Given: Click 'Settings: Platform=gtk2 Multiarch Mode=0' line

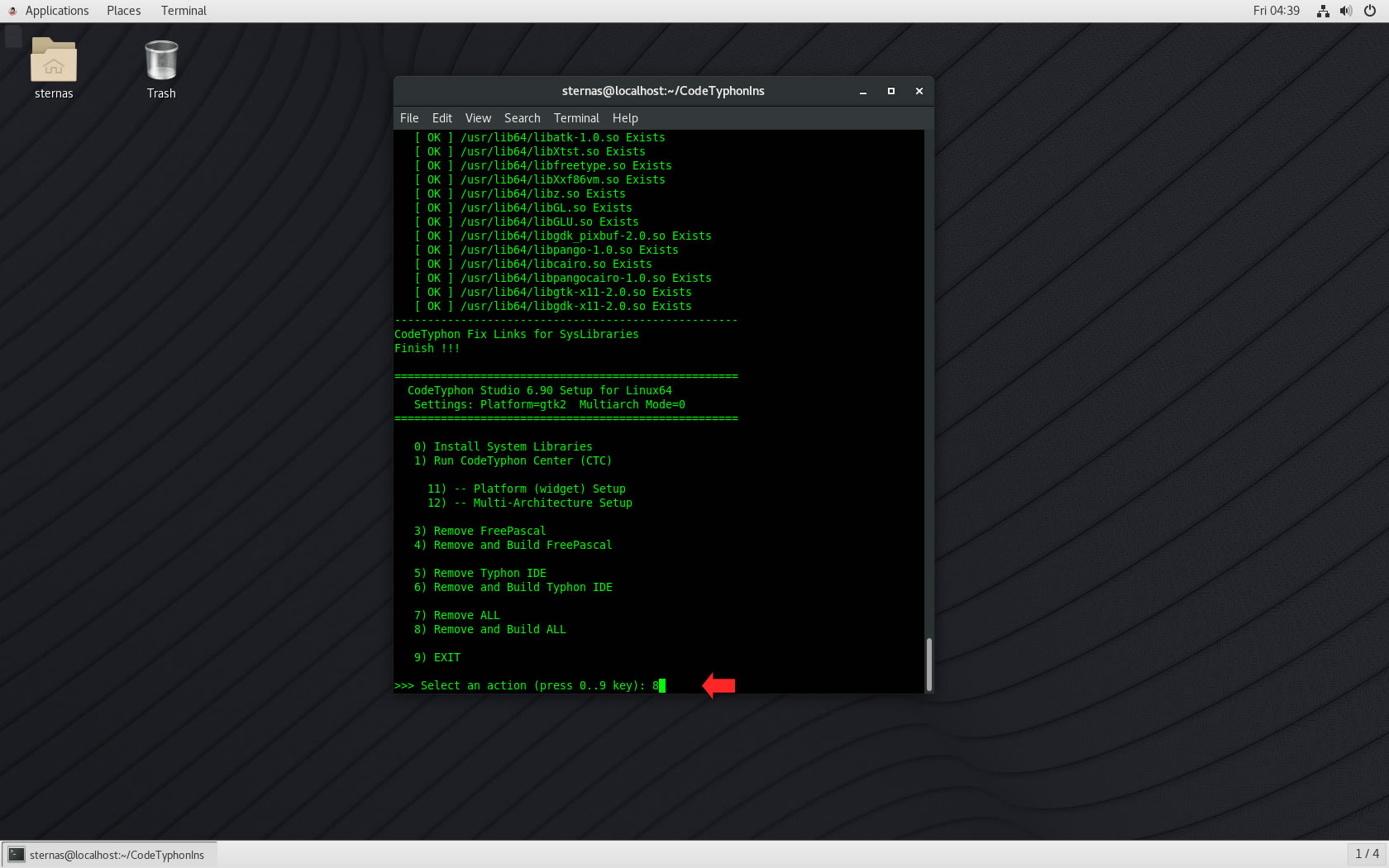Looking at the screenshot, I should (x=550, y=404).
